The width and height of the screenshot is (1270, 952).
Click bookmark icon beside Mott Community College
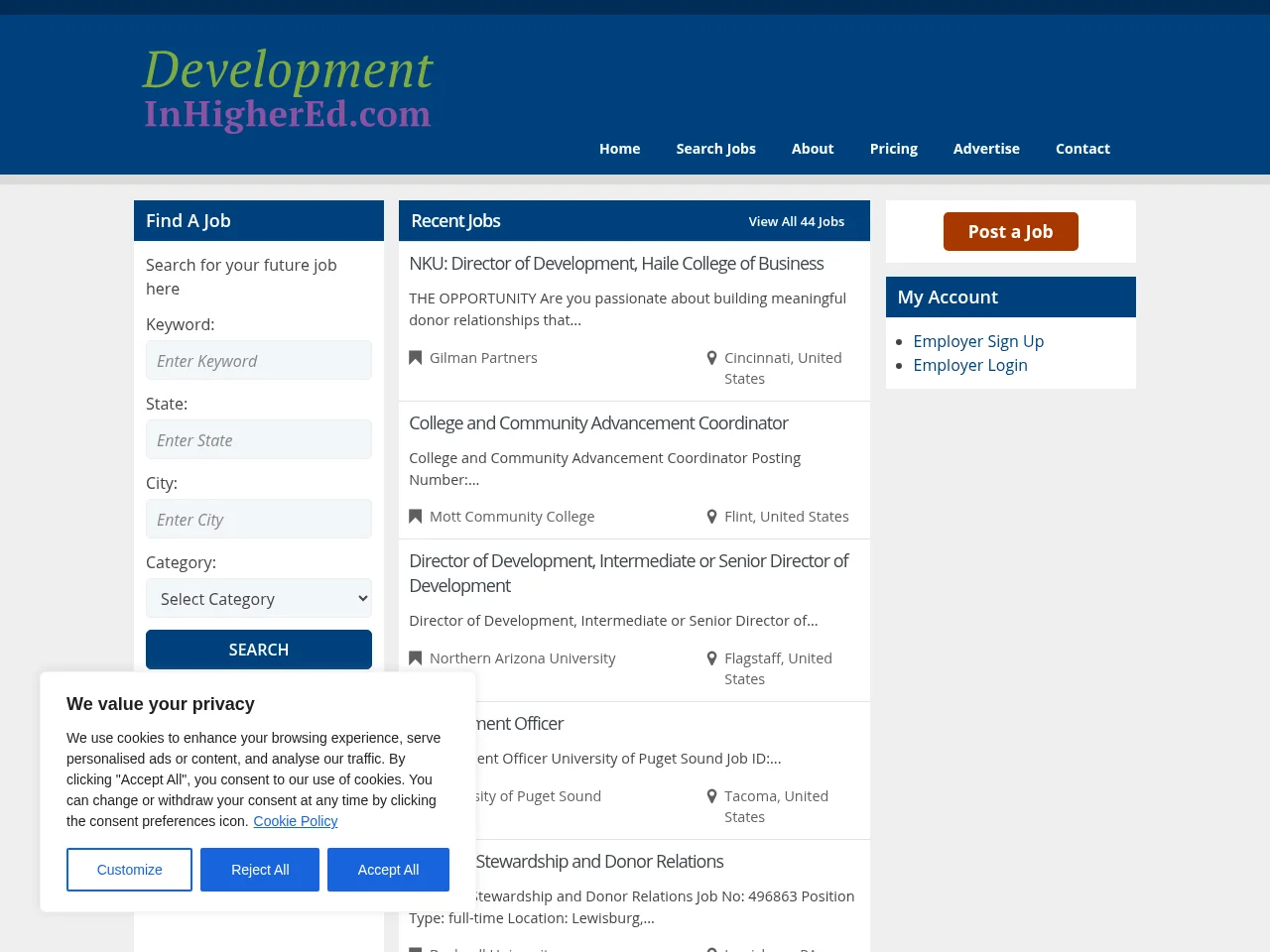coord(416,517)
